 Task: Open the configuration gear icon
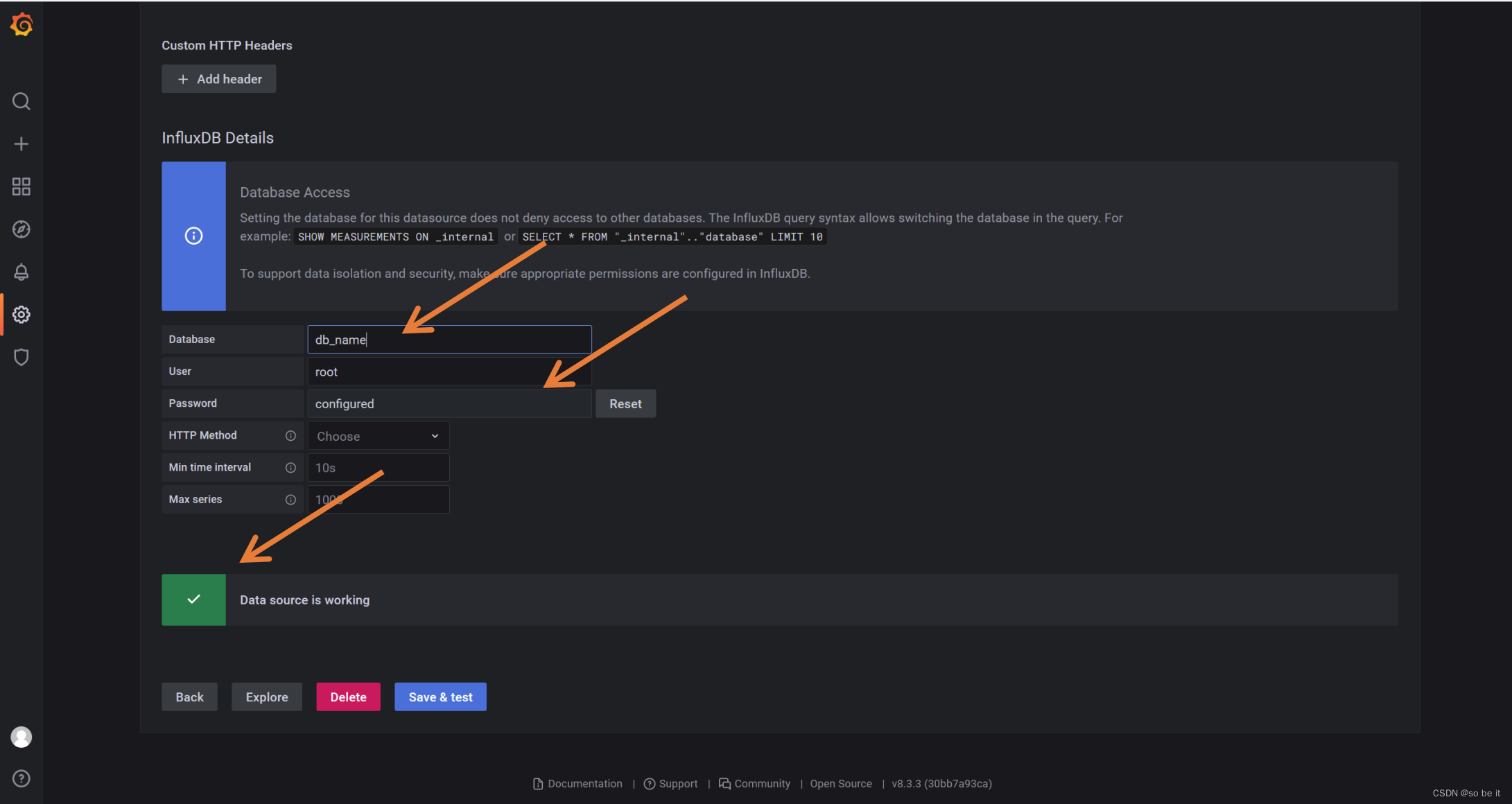tap(21, 315)
